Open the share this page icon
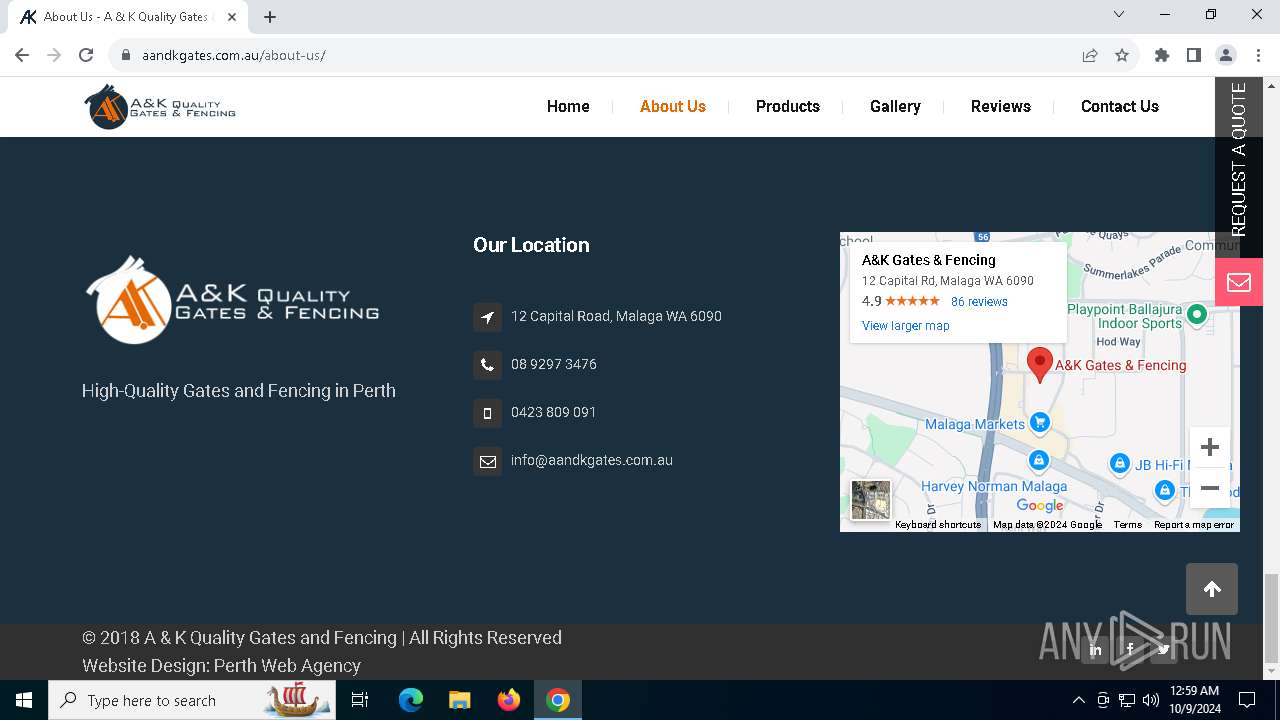The height and width of the screenshot is (720, 1280). pyautogui.click(x=1090, y=55)
